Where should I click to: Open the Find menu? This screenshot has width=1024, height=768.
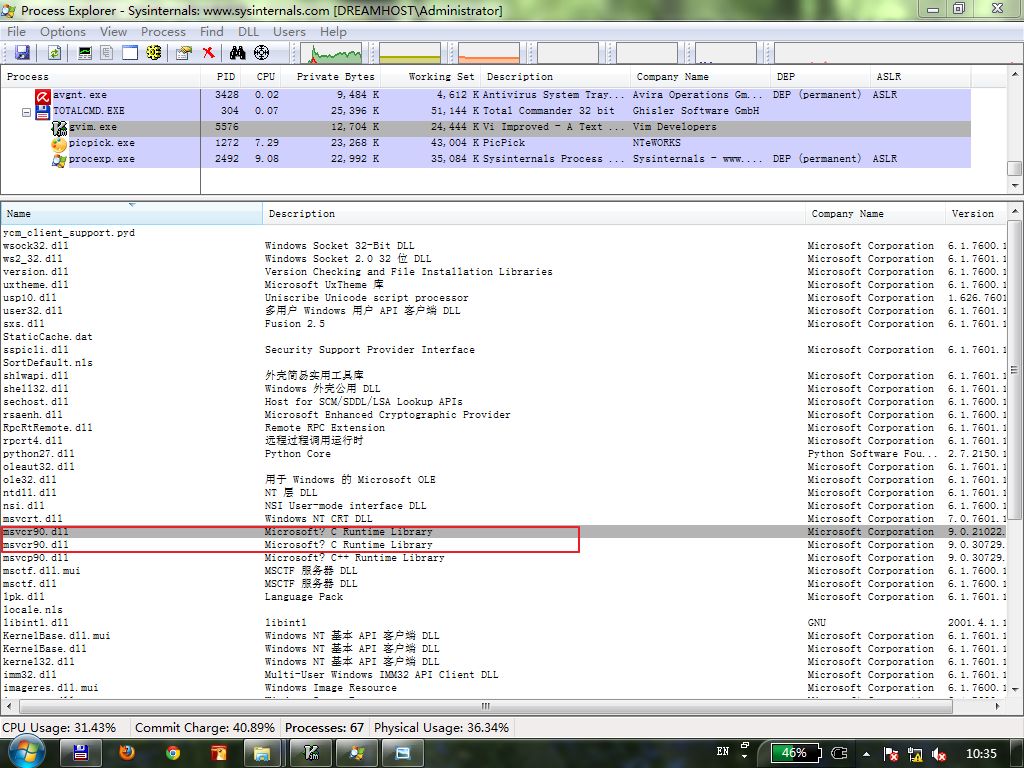coord(211,31)
